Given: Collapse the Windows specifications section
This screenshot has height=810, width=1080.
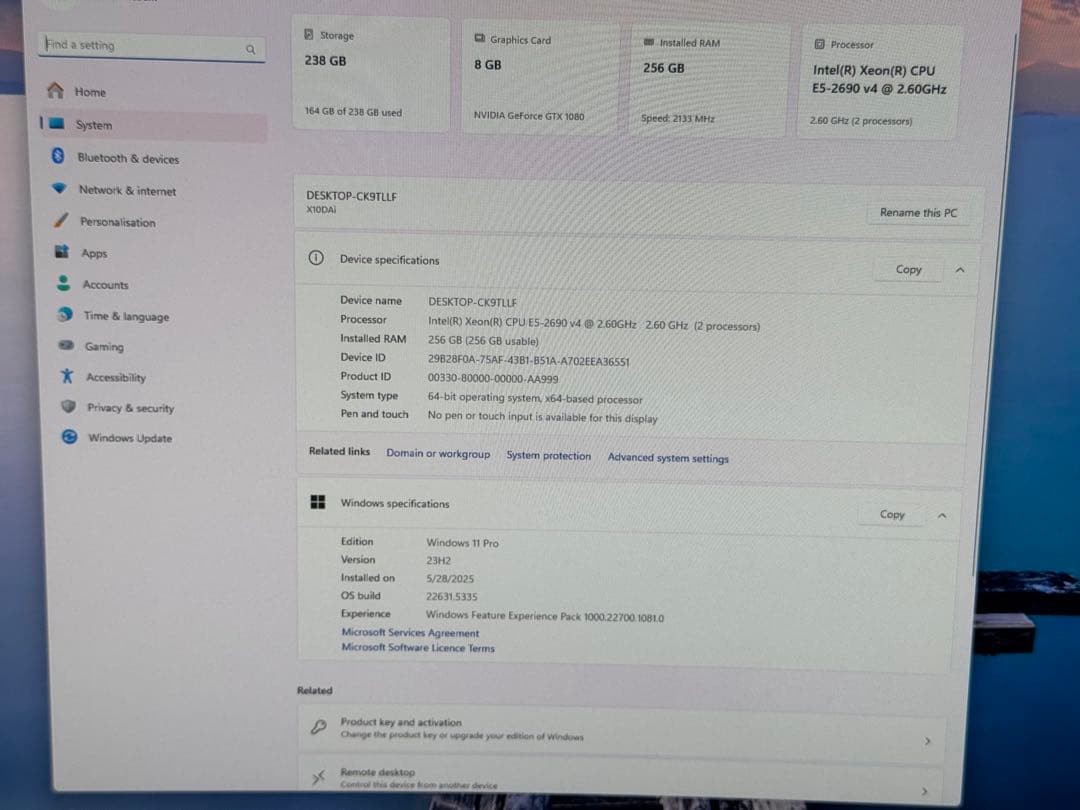Looking at the screenshot, I should pos(941,514).
